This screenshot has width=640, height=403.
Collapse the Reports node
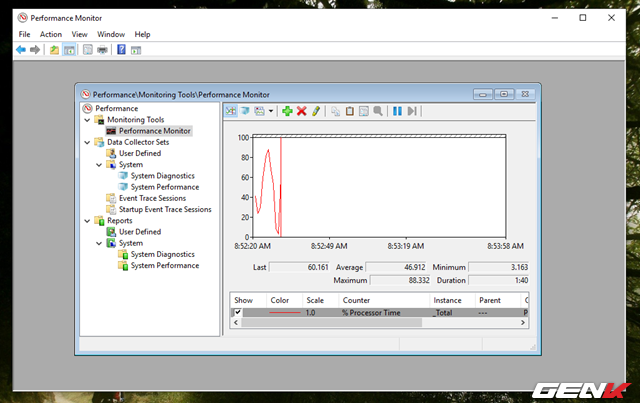87,221
